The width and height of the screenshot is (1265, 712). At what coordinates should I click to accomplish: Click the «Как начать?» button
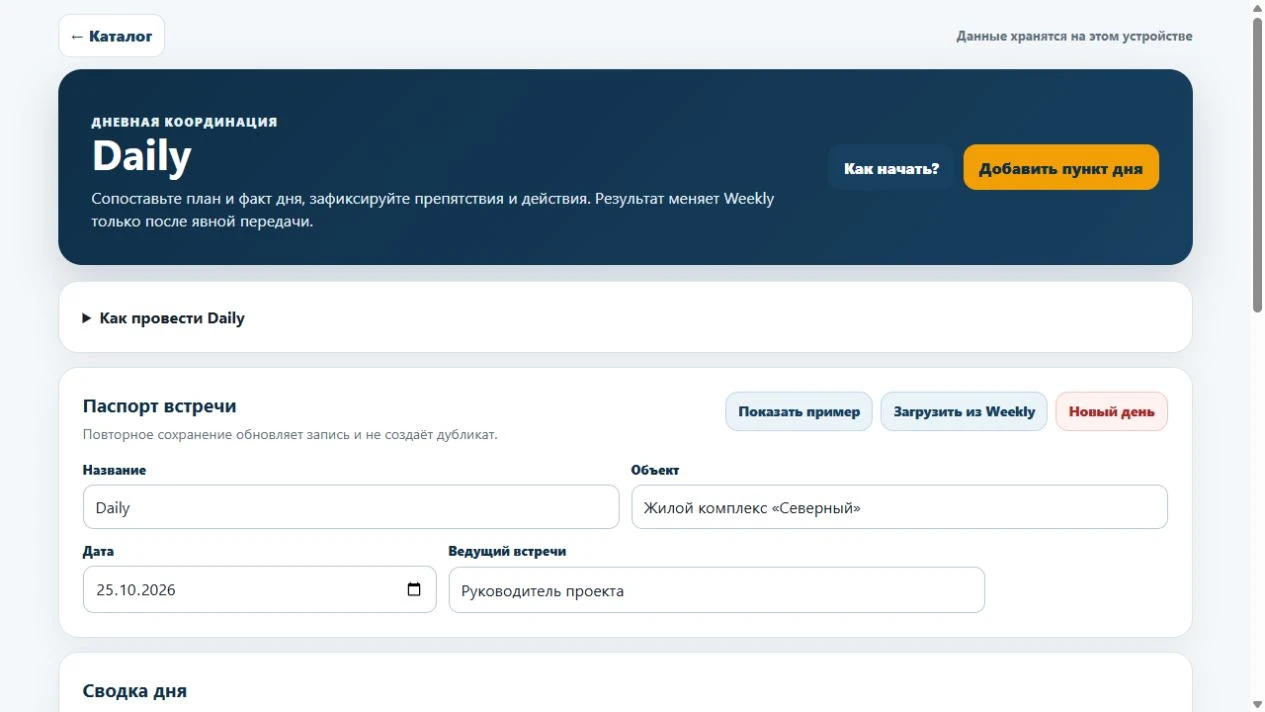point(891,168)
